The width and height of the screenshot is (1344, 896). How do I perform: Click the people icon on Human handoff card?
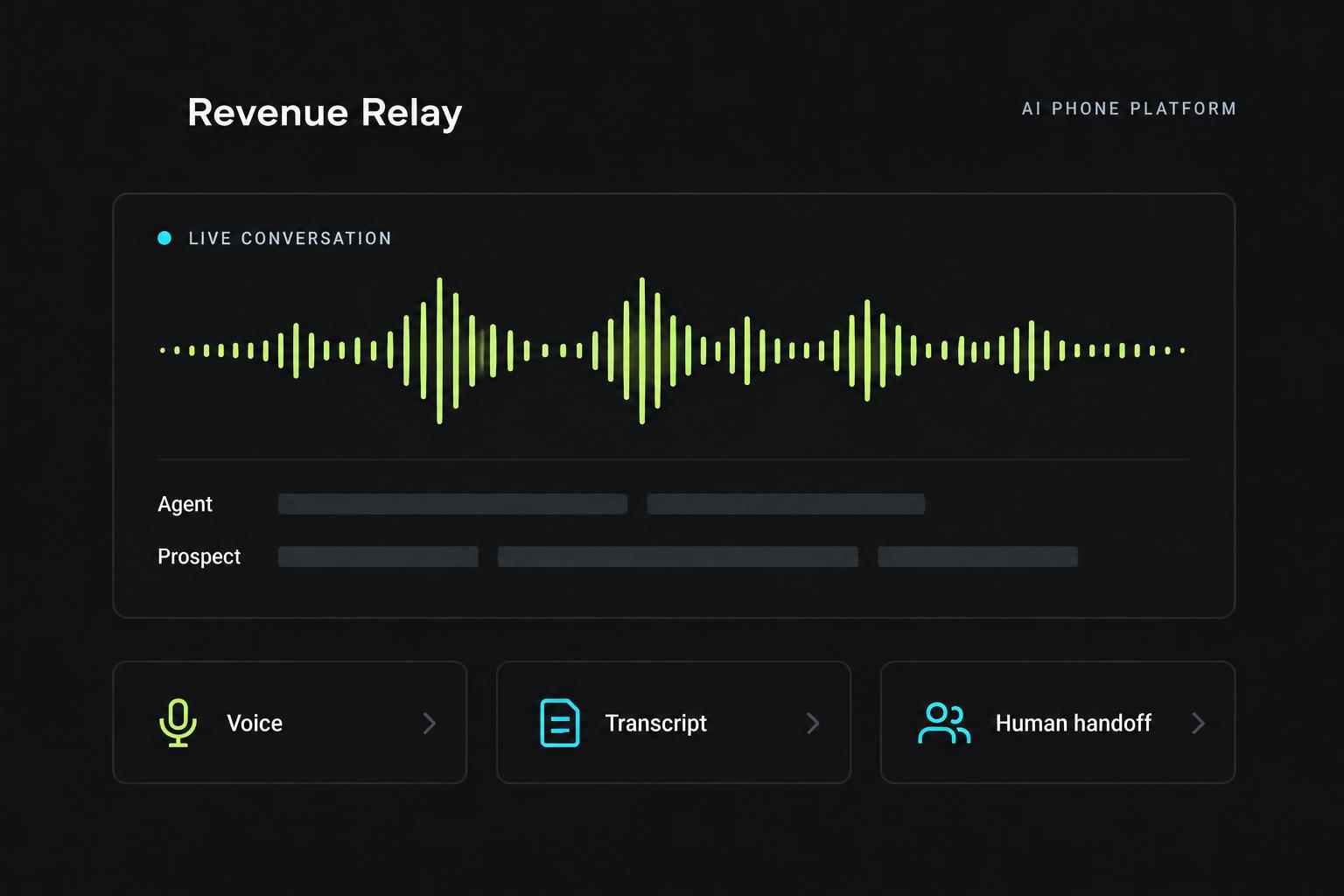(x=944, y=723)
